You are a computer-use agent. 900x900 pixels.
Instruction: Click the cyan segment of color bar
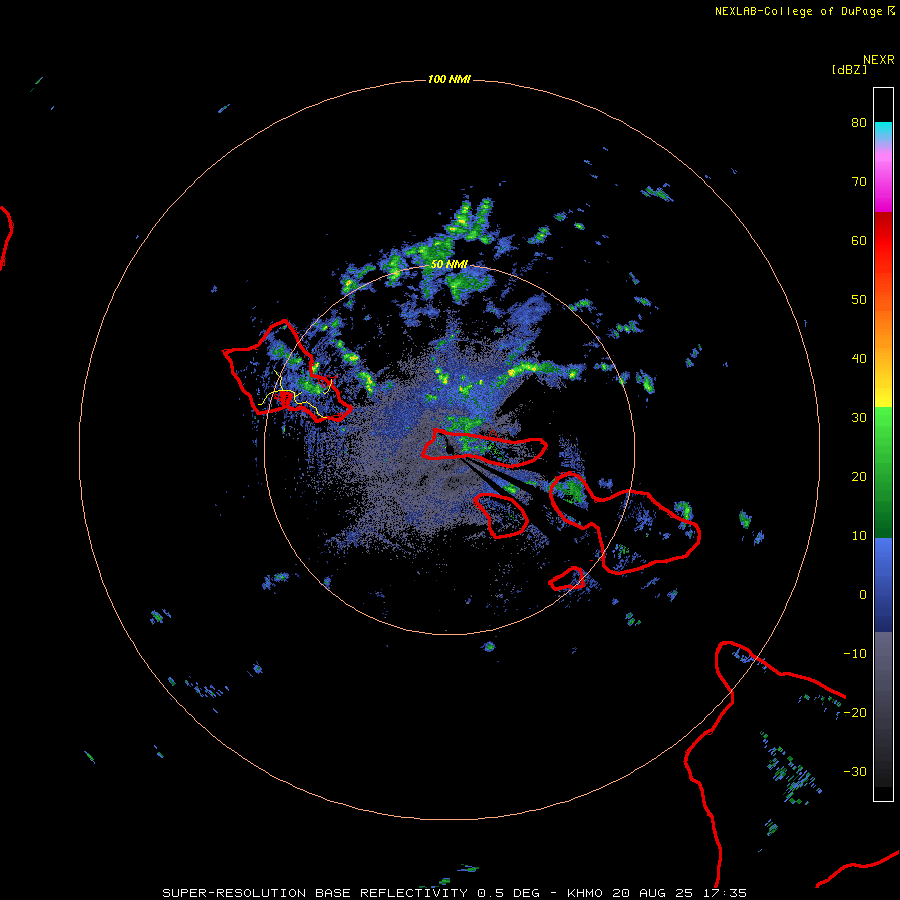pos(883,131)
